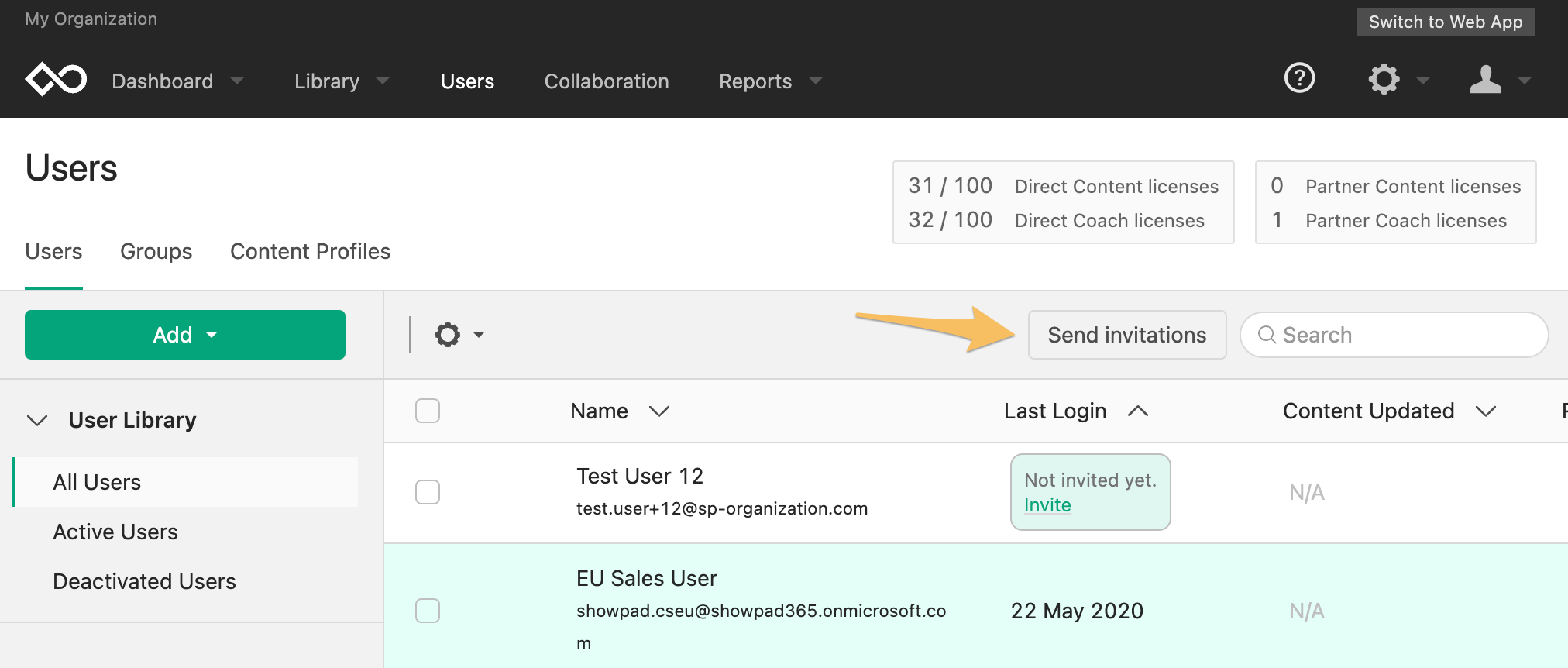The image size is (1568, 668).
Task: Click Partner Content licenses entry
Action: [1396, 186]
